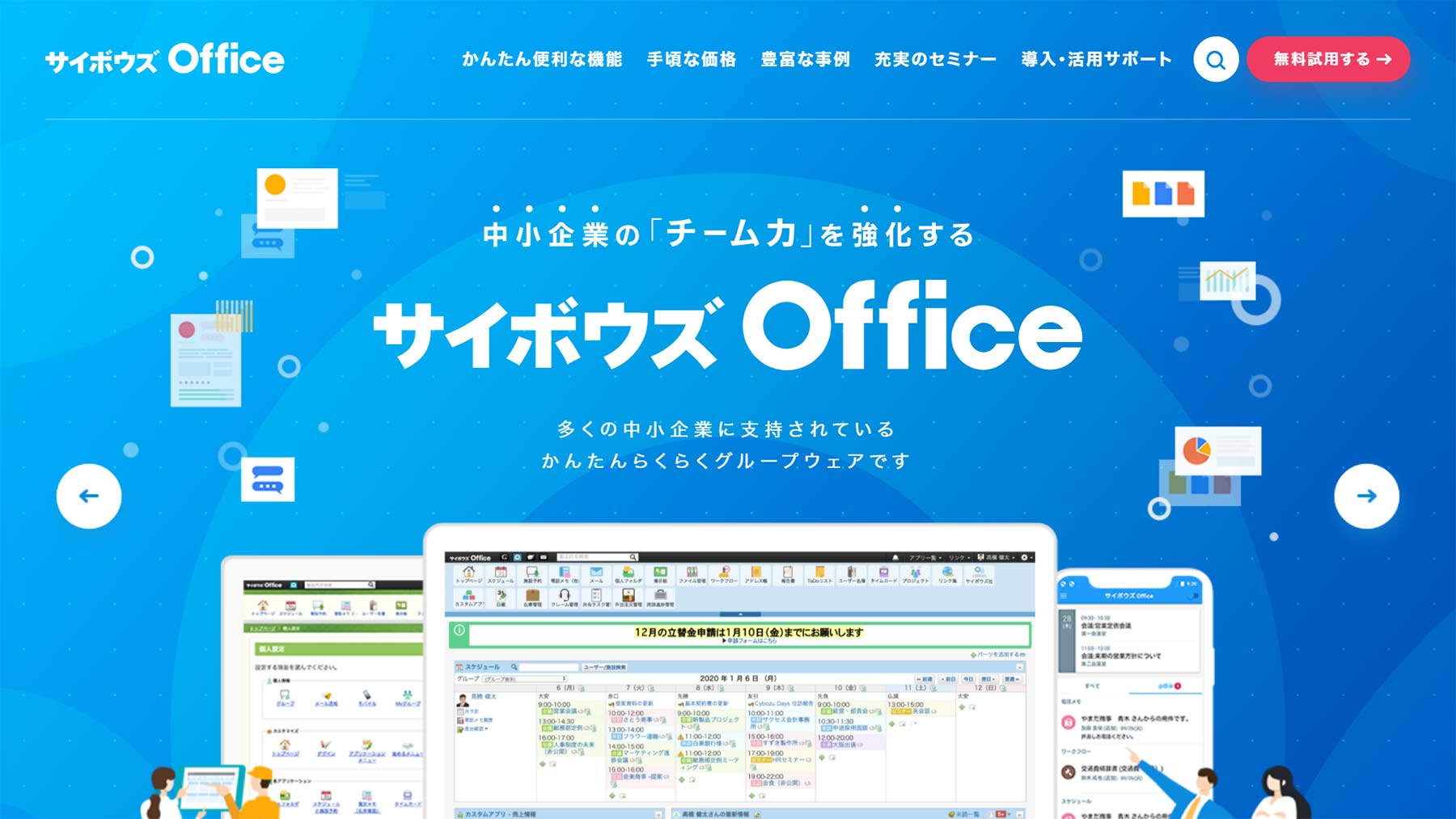Open the すべて tab in phone mockup
This screenshot has height=819, width=1456.
click(x=1092, y=686)
